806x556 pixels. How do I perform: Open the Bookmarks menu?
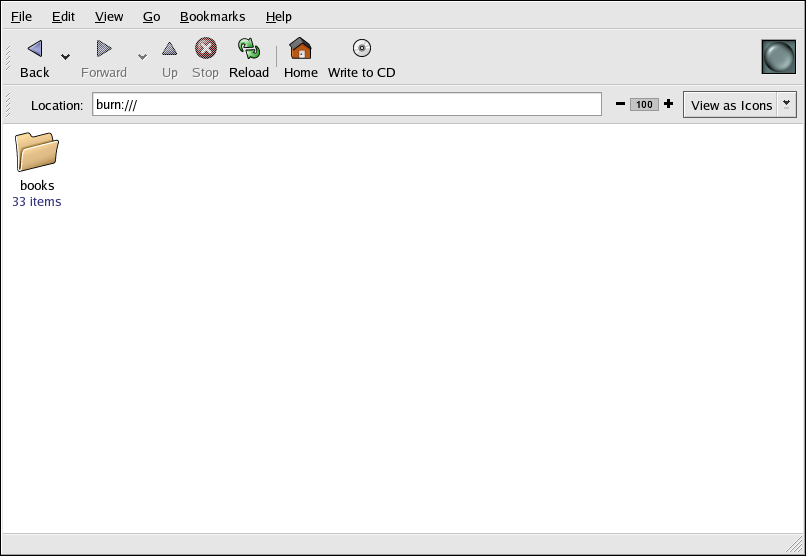(x=212, y=17)
